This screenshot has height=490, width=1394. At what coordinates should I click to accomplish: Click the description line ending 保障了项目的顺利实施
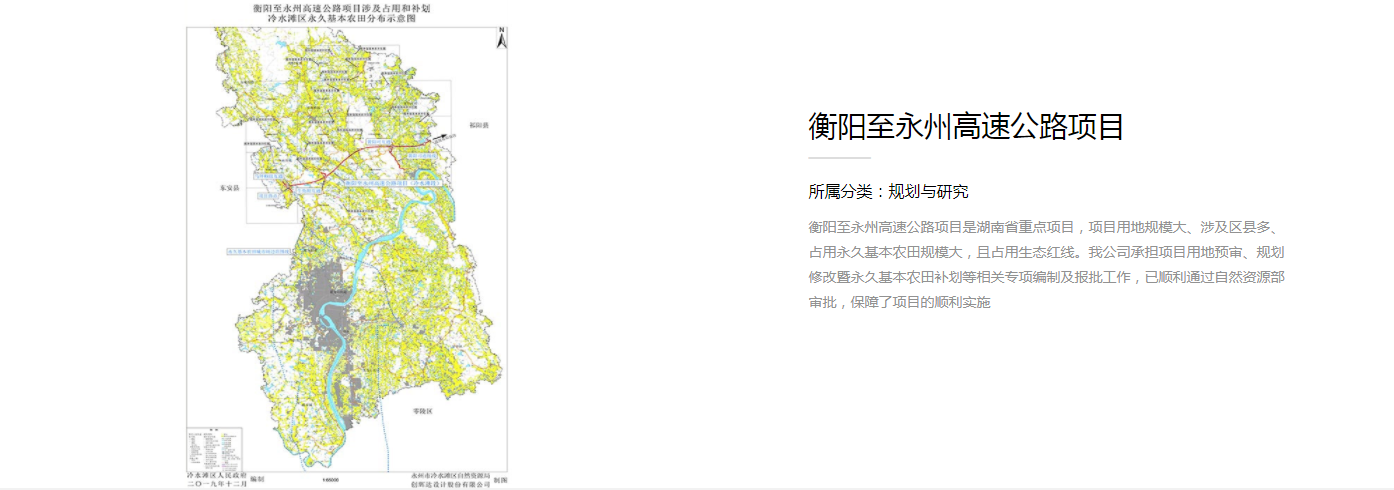coord(900,302)
